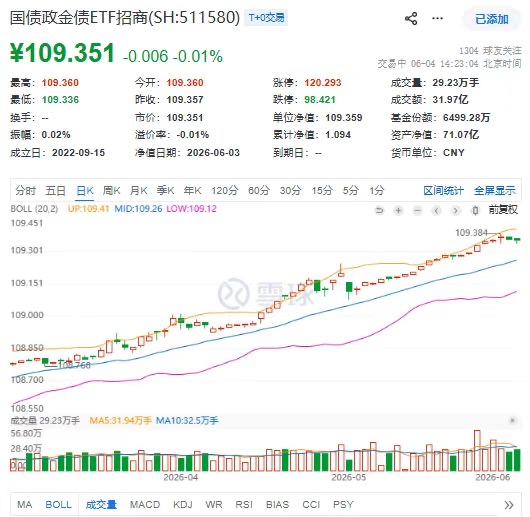Click the 基金份额 6499.28万 value
Viewport: 530px width, 517px height.
[x=466, y=118]
